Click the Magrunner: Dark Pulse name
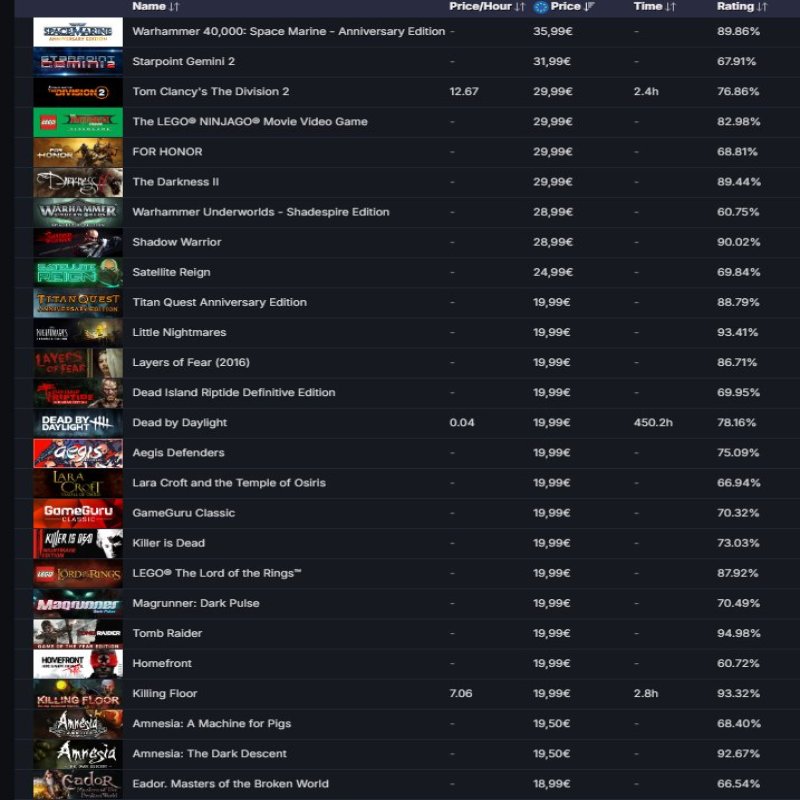Screen dimensions: 800x800 [x=196, y=603]
